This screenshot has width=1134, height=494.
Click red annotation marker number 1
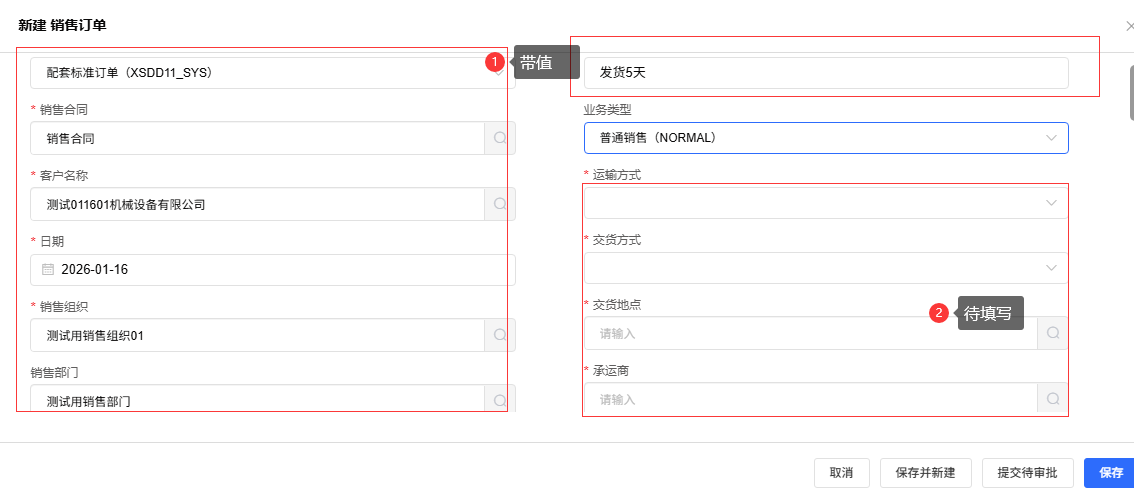coord(494,62)
